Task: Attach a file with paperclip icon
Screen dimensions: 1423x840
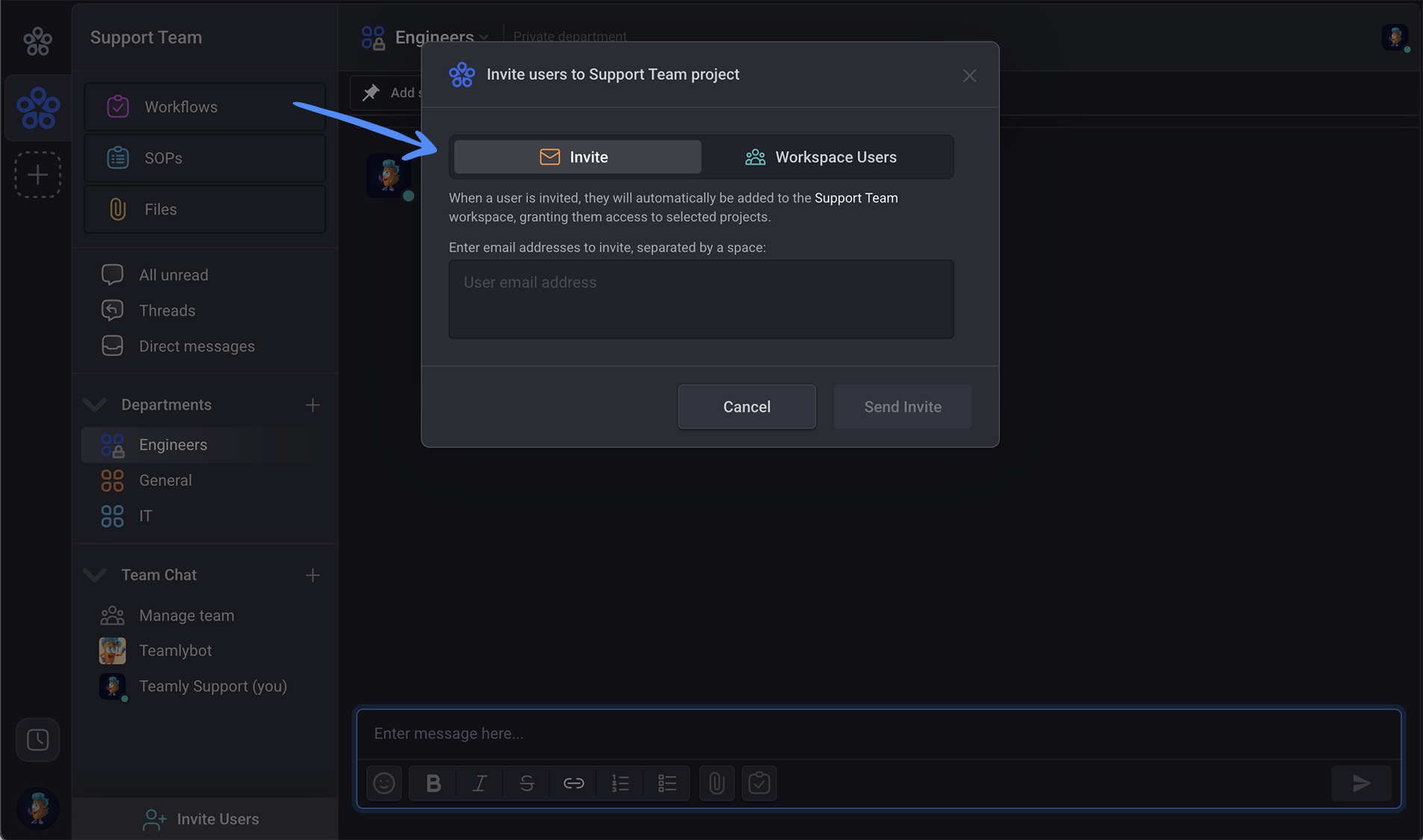Action: click(716, 783)
